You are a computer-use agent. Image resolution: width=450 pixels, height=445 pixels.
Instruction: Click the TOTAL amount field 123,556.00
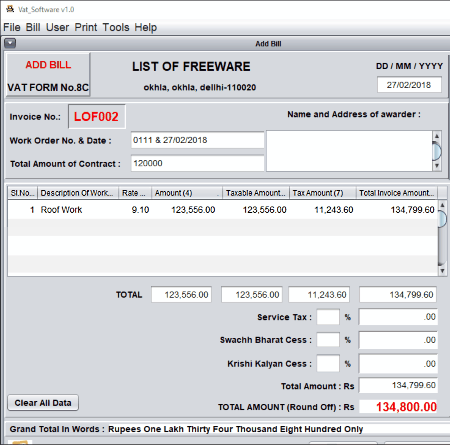[181, 295]
